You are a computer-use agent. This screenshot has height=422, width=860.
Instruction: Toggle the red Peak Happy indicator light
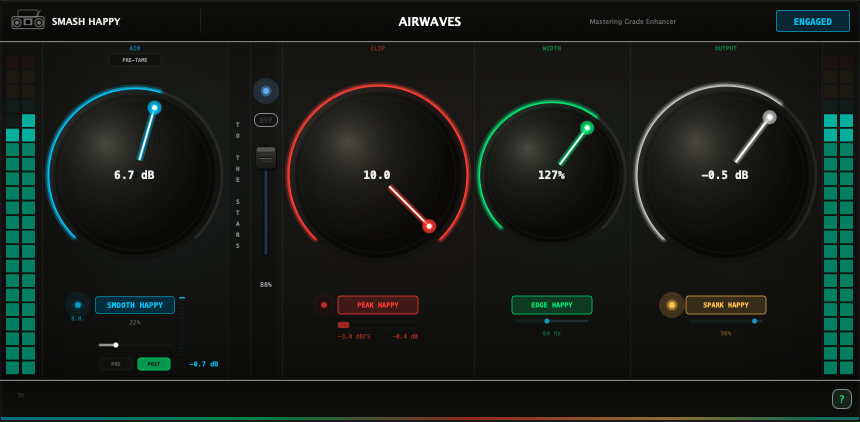point(324,305)
